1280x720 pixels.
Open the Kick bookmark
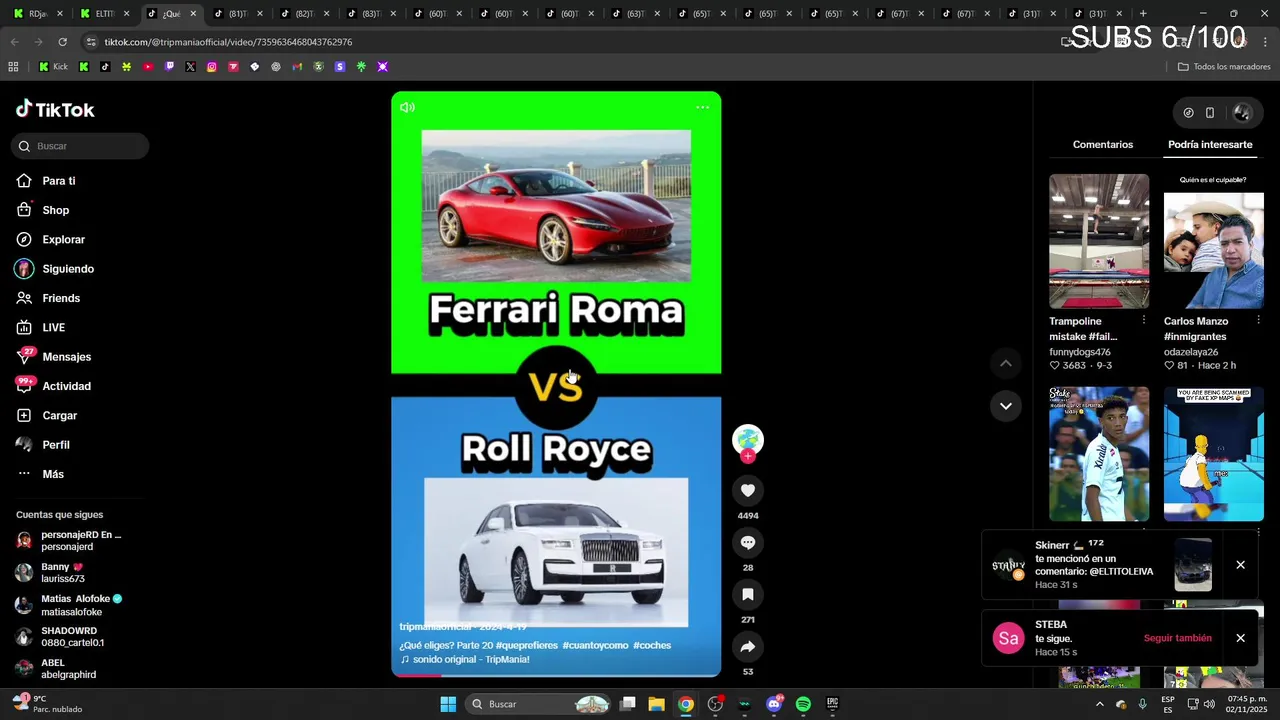point(53,67)
